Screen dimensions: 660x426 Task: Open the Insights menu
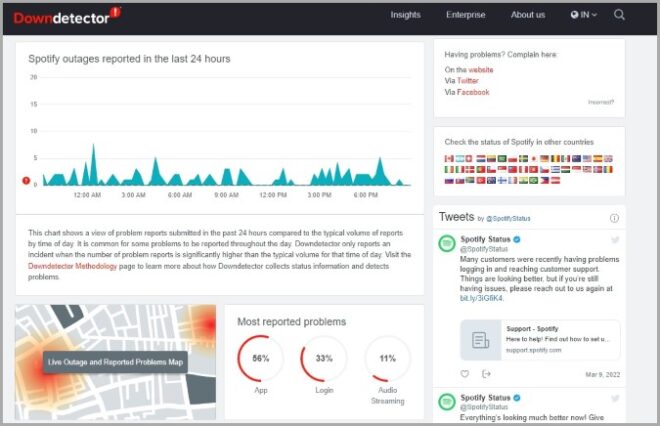405,15
